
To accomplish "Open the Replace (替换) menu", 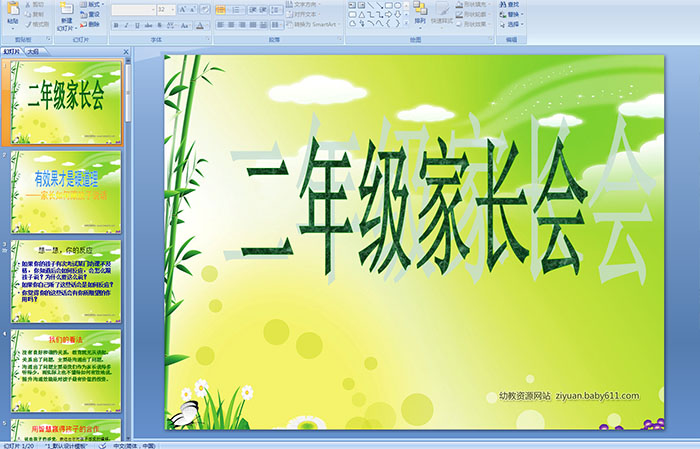I will pyautogui.click(x=512, y=14).
